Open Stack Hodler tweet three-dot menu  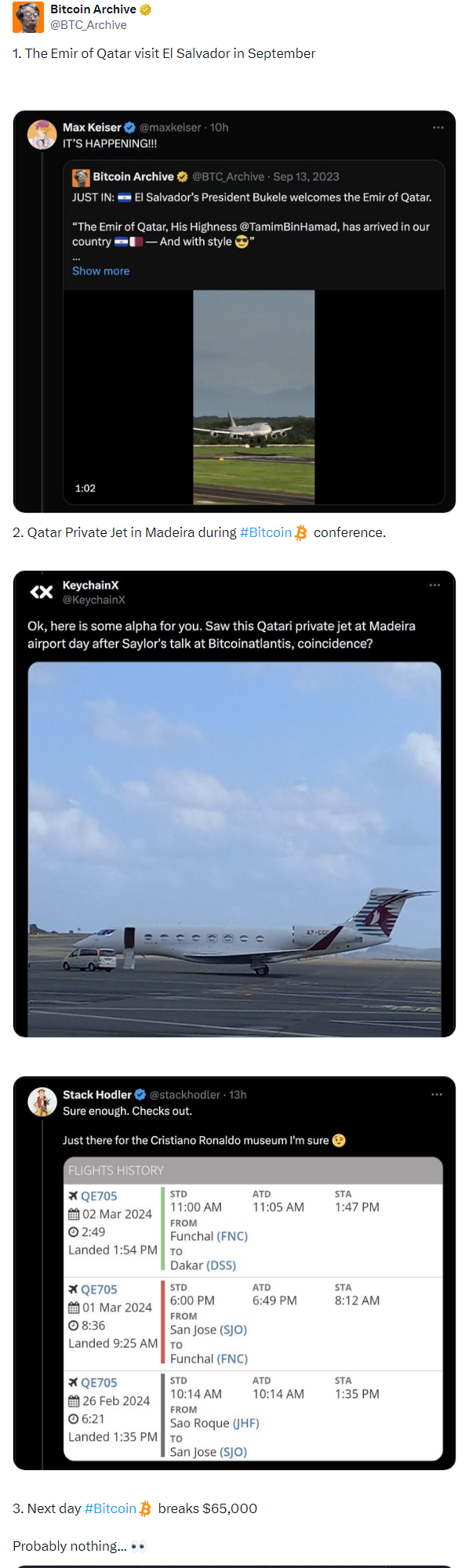tap(436, 1094)
